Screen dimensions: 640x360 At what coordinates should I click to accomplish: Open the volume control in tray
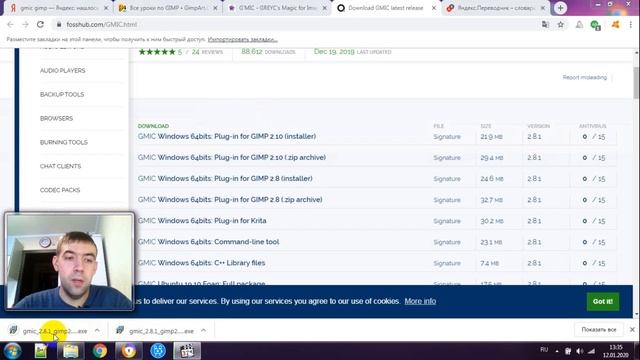point(580,351)
